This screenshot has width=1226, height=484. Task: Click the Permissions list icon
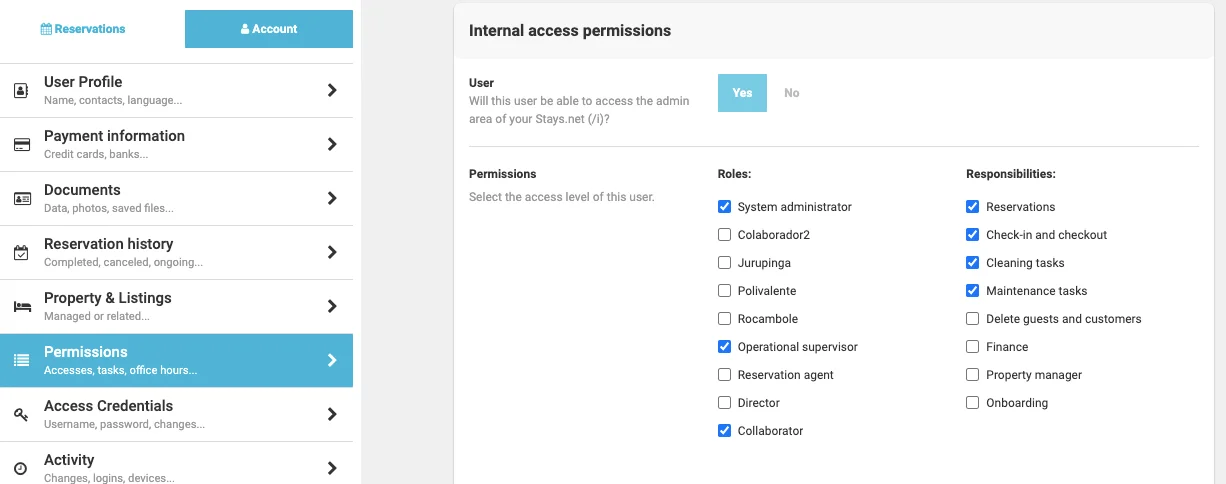[21, 361]
